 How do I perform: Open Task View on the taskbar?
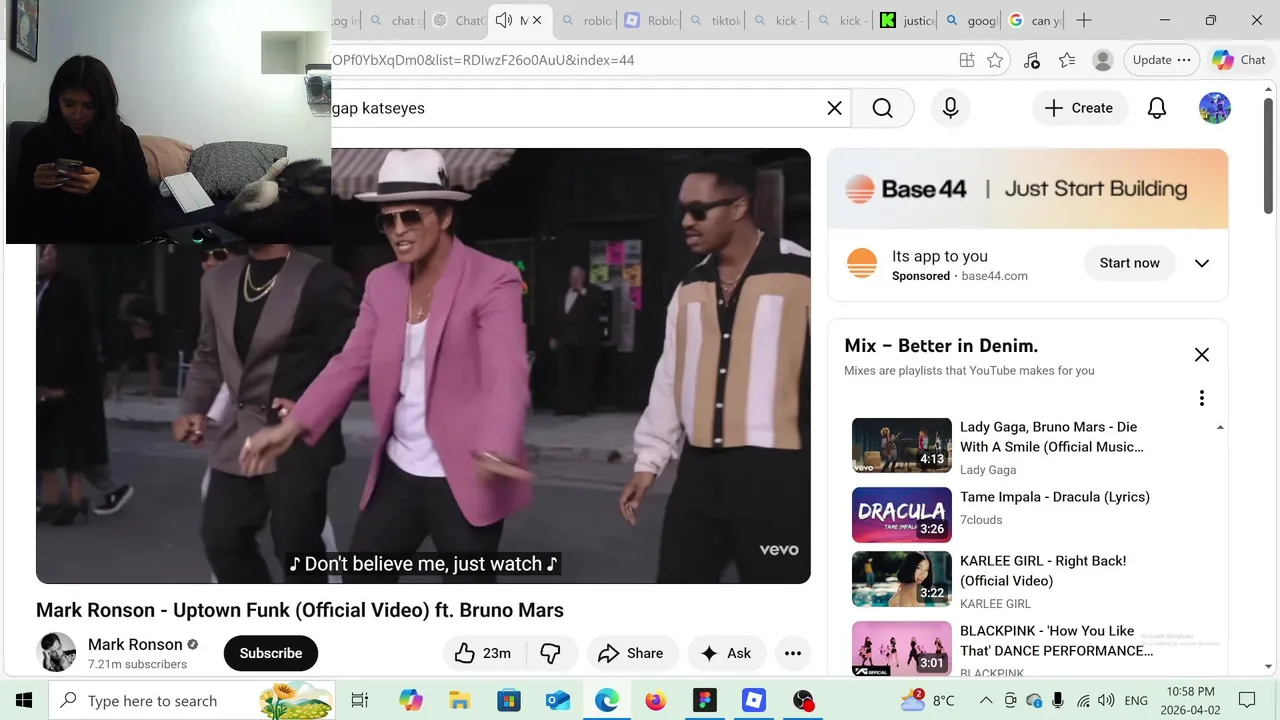click(360, 700)
